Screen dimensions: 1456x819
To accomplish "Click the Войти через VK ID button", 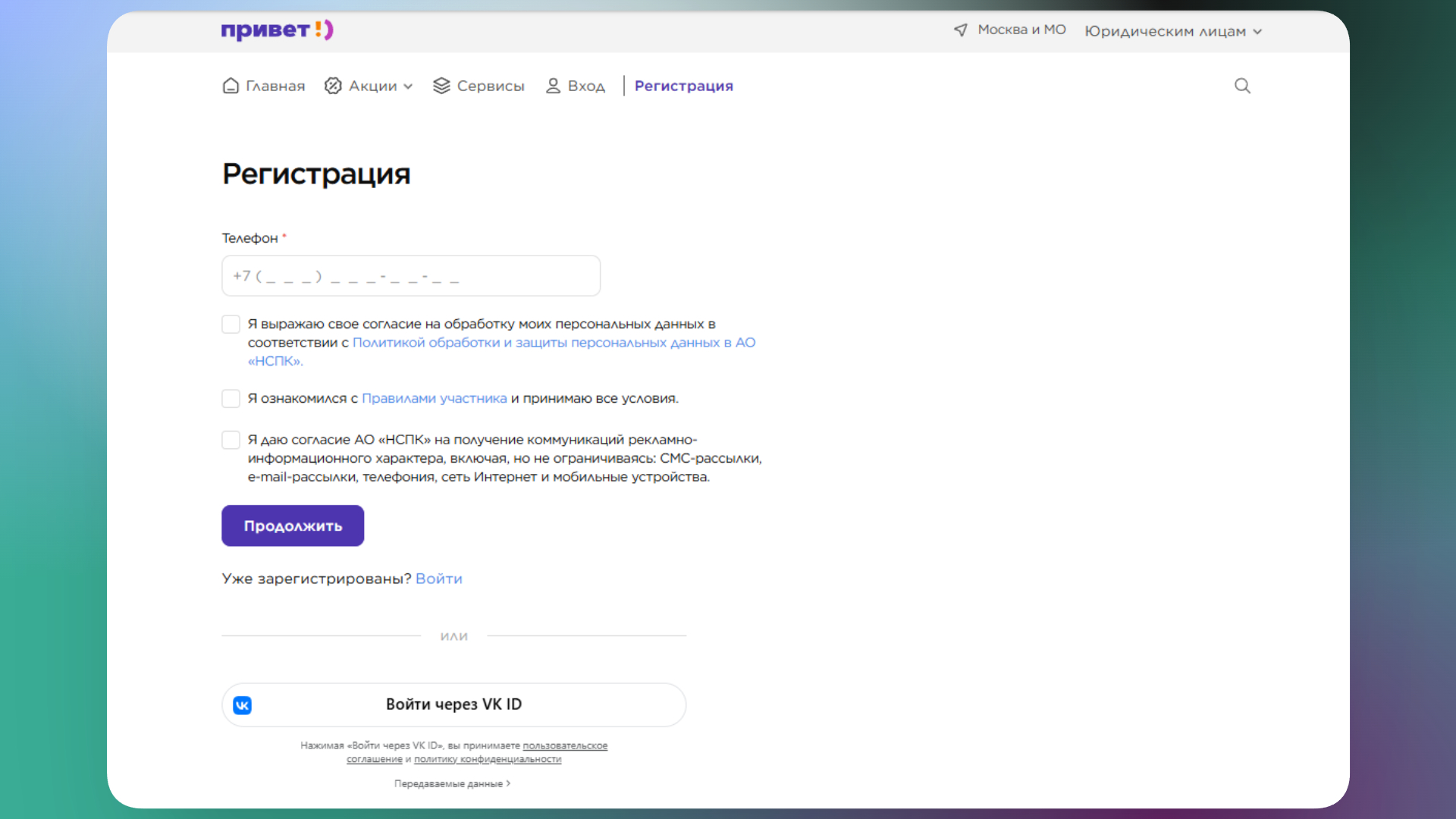I will click(x=453, y=704).
